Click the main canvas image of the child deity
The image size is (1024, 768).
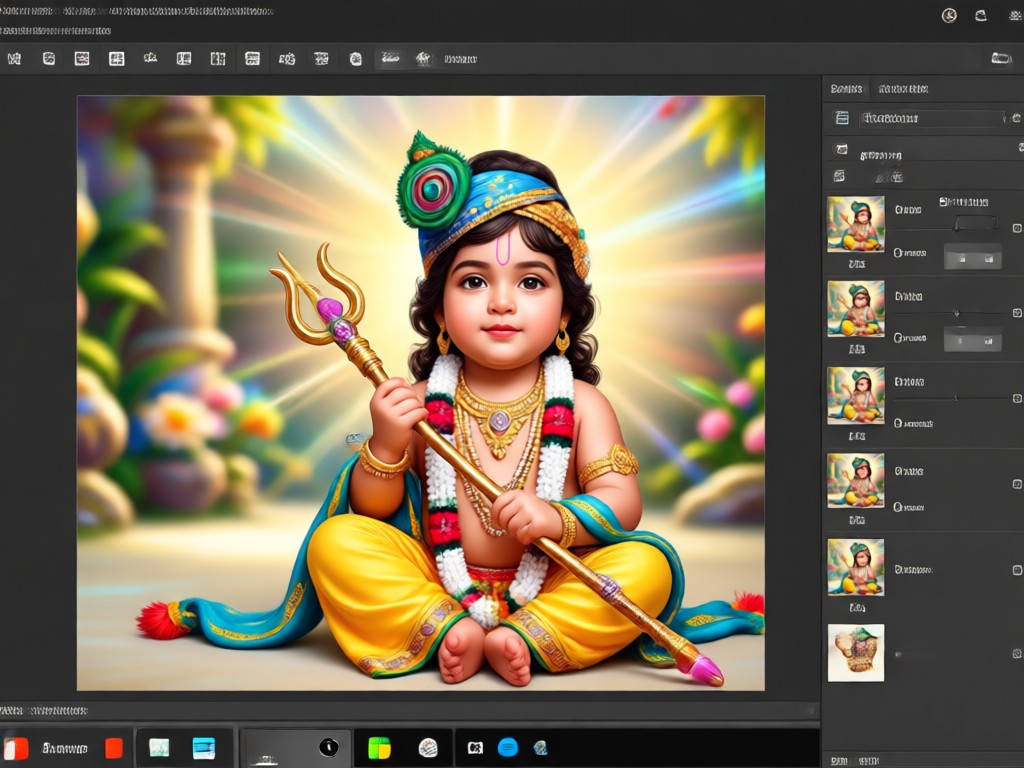[x=421, y=393]
